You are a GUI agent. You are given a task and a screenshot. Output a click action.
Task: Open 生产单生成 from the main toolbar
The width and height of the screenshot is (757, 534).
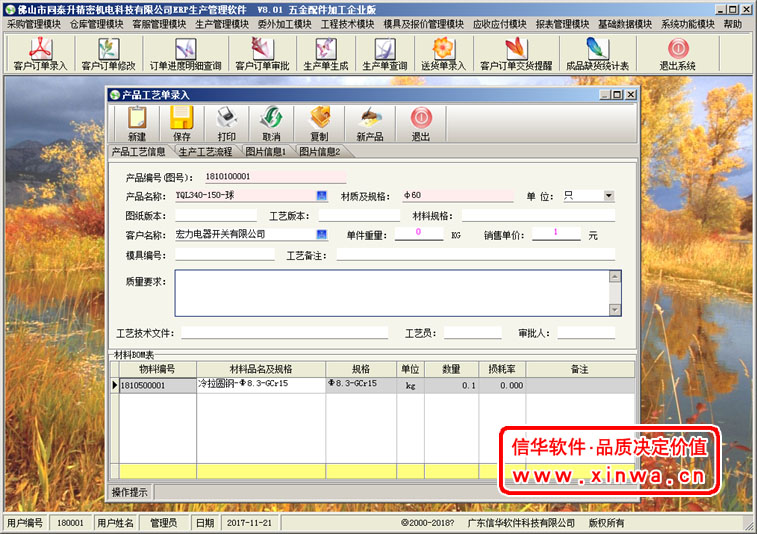pyautogui.click(x=325, y=54)
